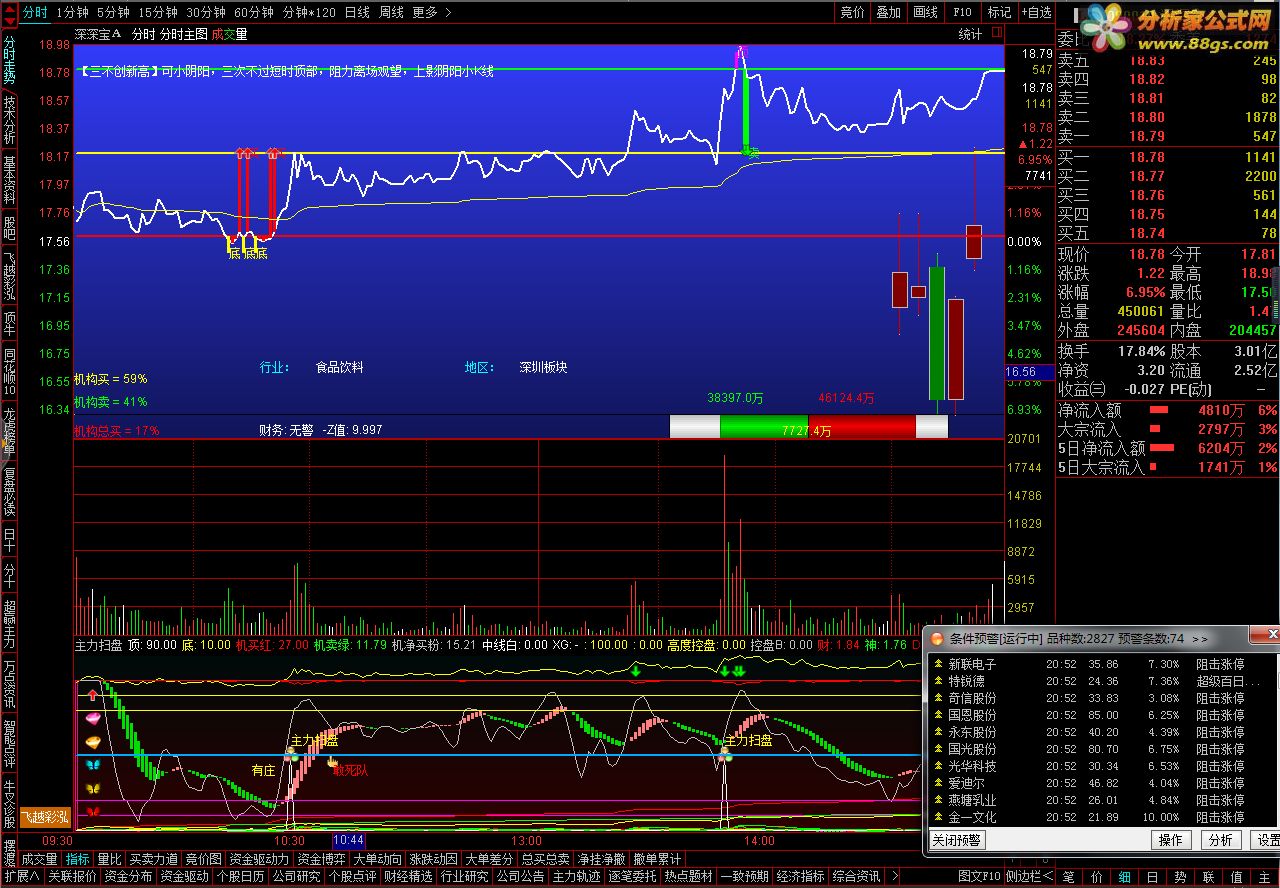The height and width of the screenshot is (888, 1280).
Task: Select the 特锐德 alert row
Action: pyautogui.click(x=1102, y=681)
